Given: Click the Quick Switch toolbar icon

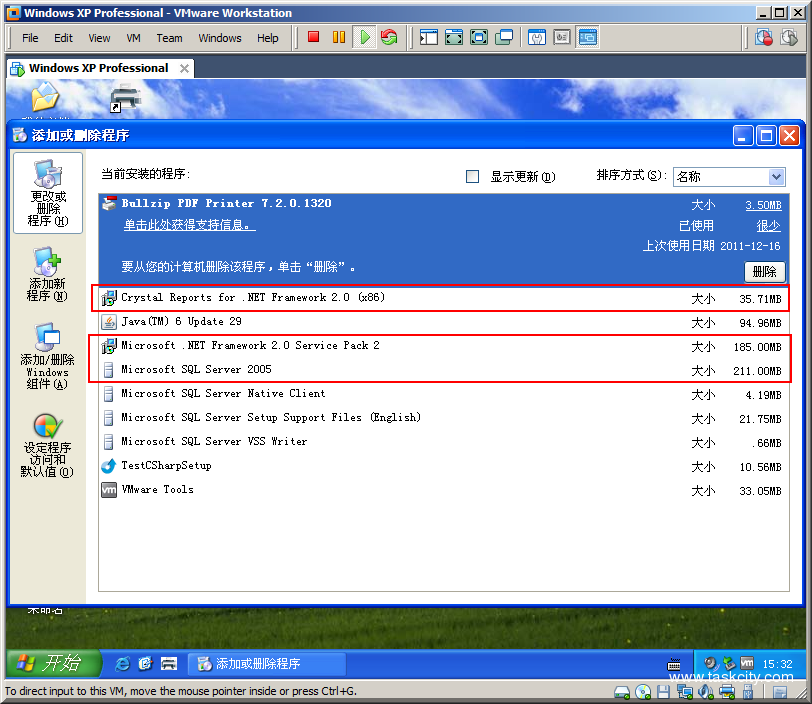Looking at the screenshot, I should point(454,37).
